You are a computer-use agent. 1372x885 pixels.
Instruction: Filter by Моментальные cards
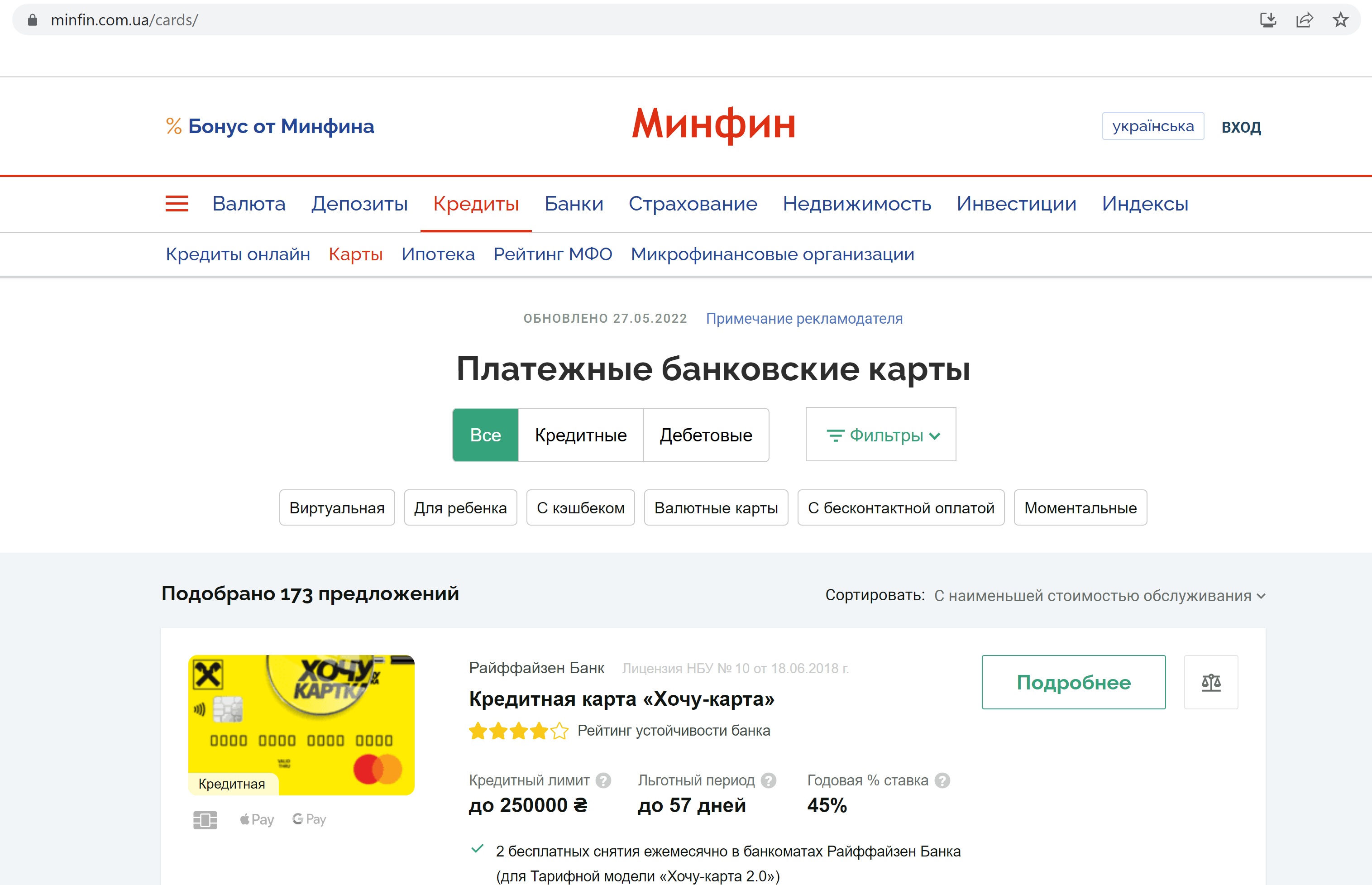pyautogui.click(x=1080, y=507)
